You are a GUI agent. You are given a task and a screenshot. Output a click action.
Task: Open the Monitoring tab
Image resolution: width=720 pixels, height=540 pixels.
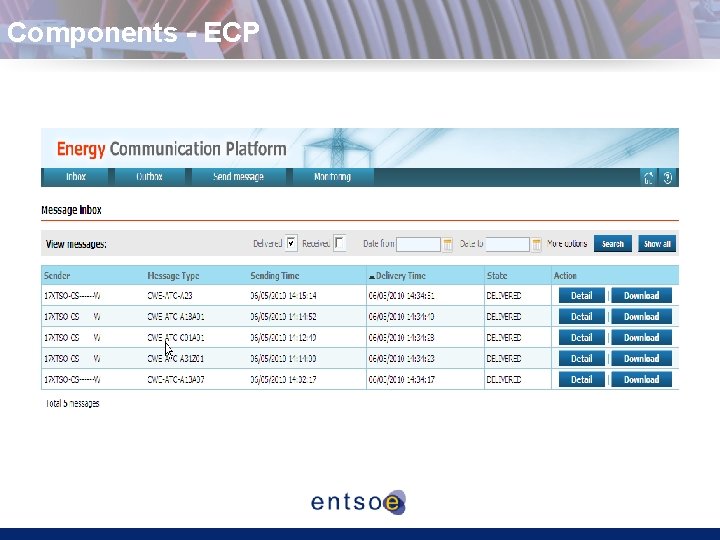pyautogui.click(x=332, y=177)
